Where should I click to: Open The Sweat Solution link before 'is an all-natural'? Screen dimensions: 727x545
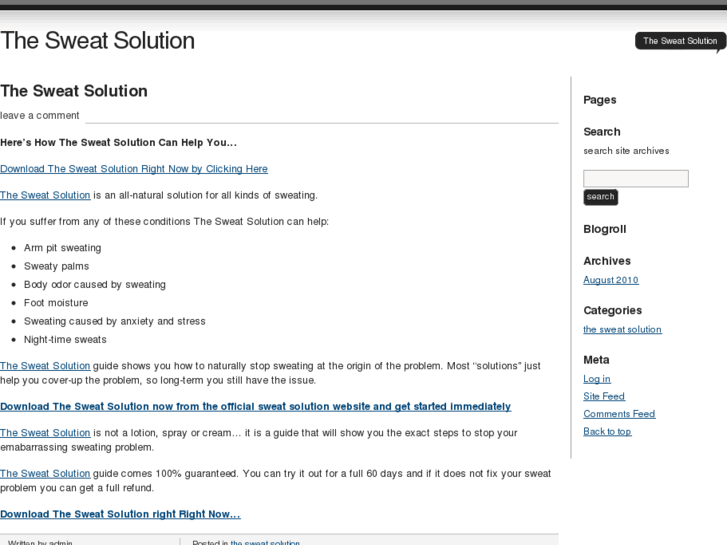(x=45, y=195)
